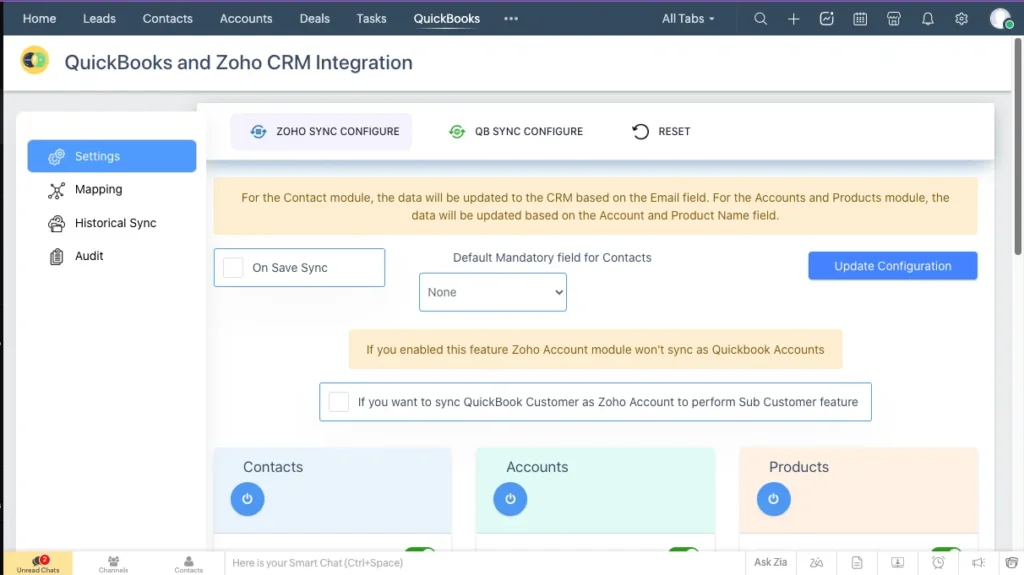The width and height of the screenshot is (1024, 575).
Task: Toggle the Products module power button
Action: point(774,499)
